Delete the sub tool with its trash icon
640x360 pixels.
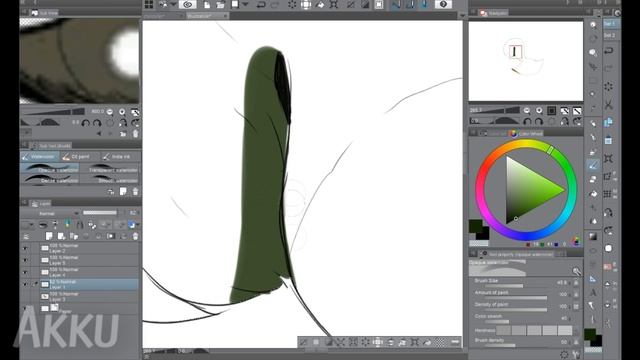coord(135,191)
